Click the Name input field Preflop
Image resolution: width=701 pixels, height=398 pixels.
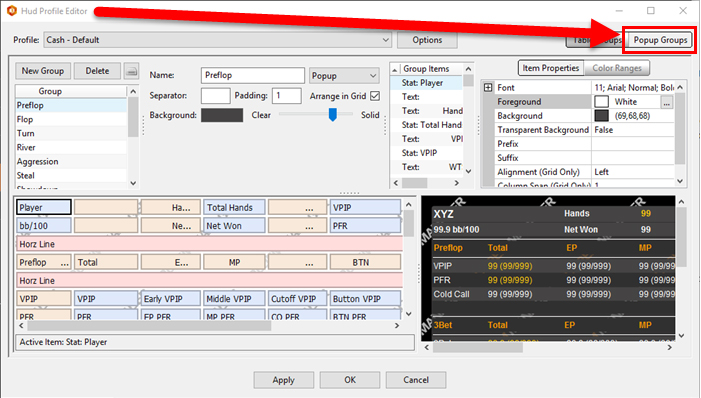253,75
